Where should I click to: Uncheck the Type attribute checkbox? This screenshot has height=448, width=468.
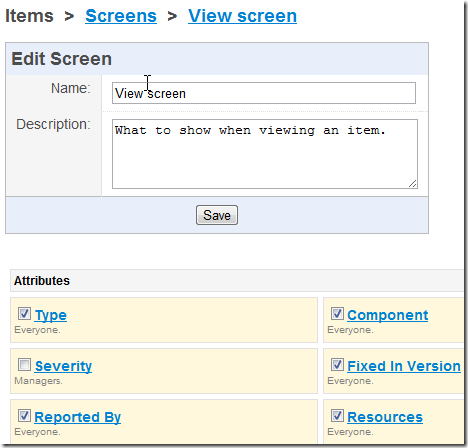pos(24,313)
